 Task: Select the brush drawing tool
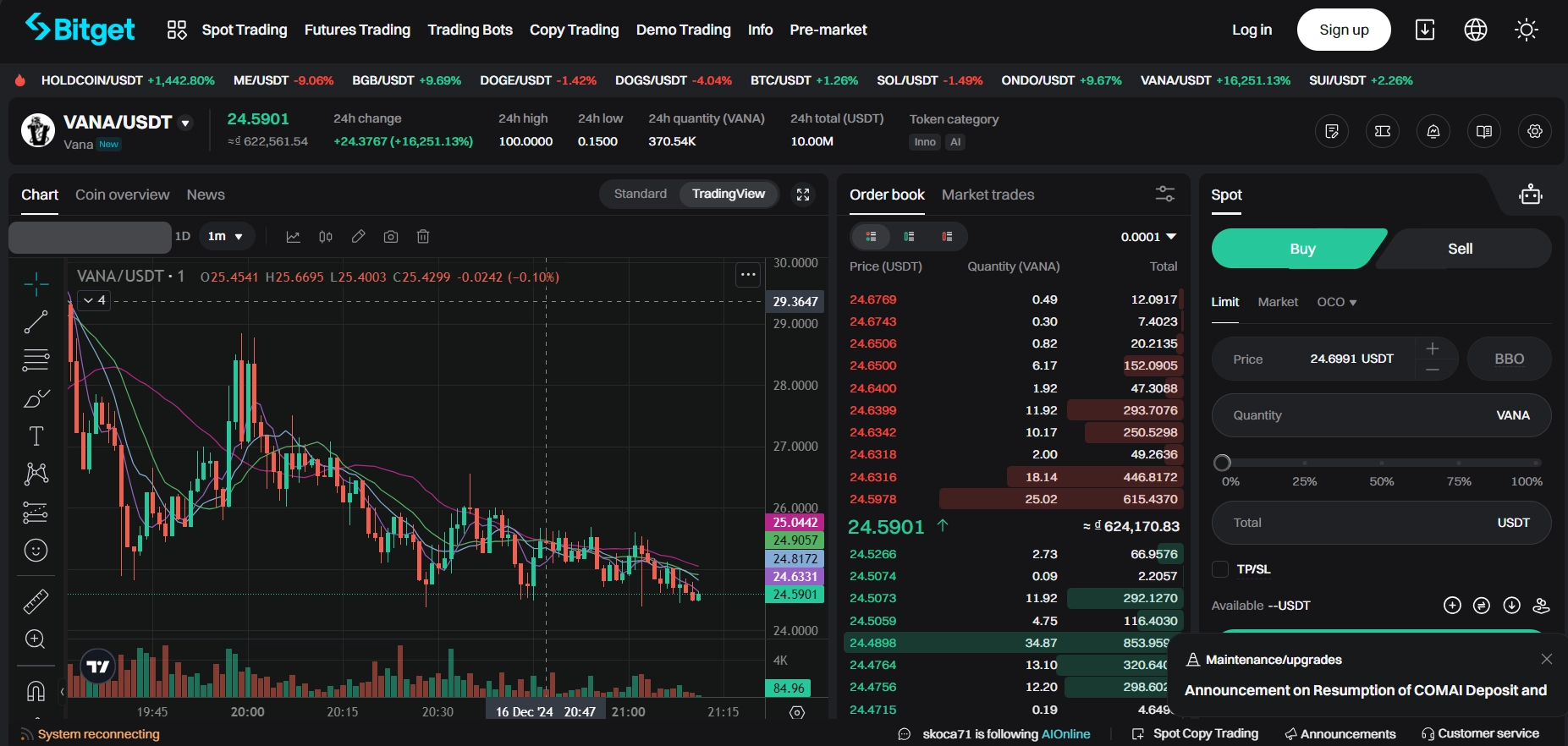36,398
